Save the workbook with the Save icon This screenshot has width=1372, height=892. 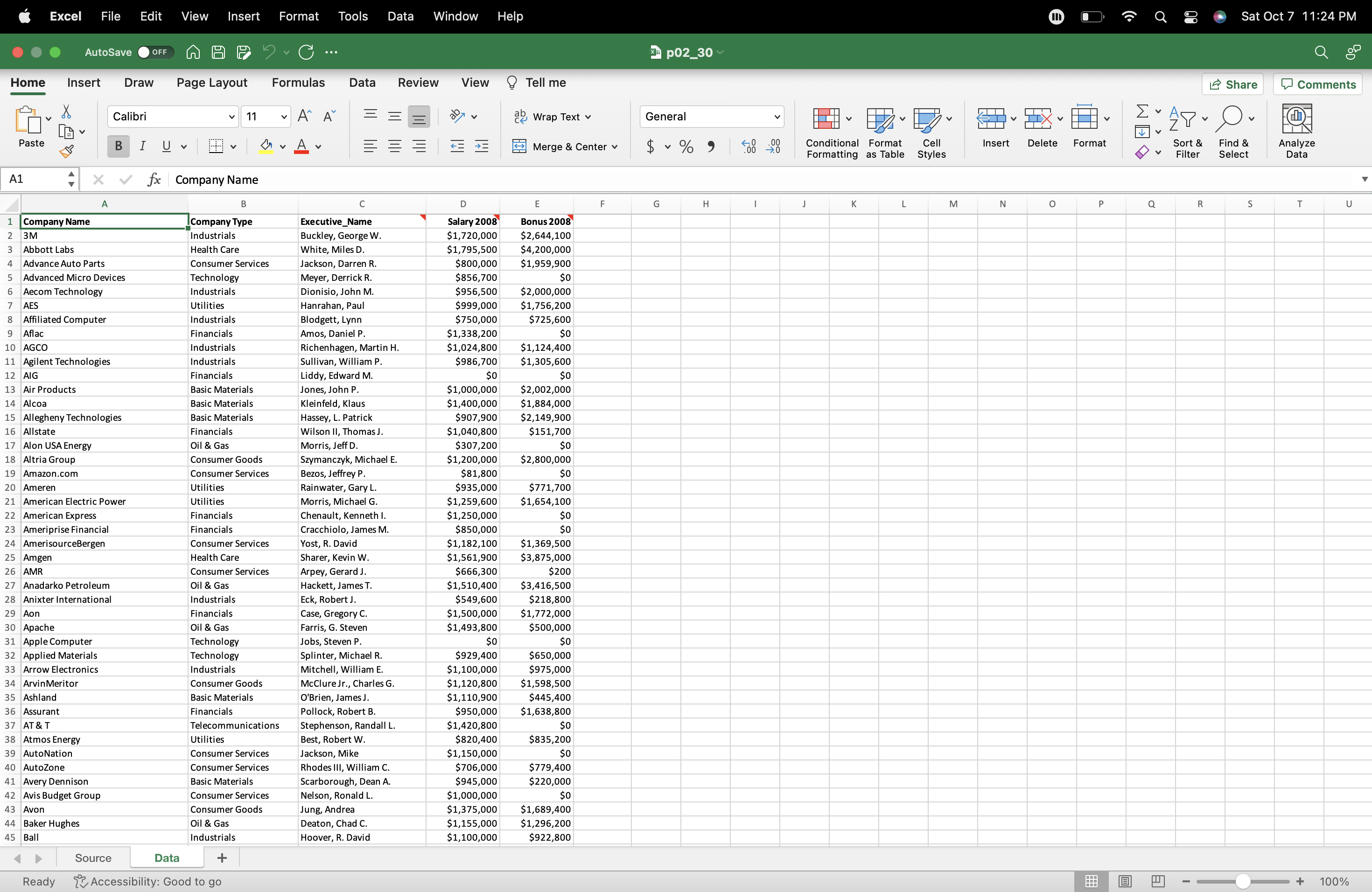pyautogui.click(x=218, y=52)
